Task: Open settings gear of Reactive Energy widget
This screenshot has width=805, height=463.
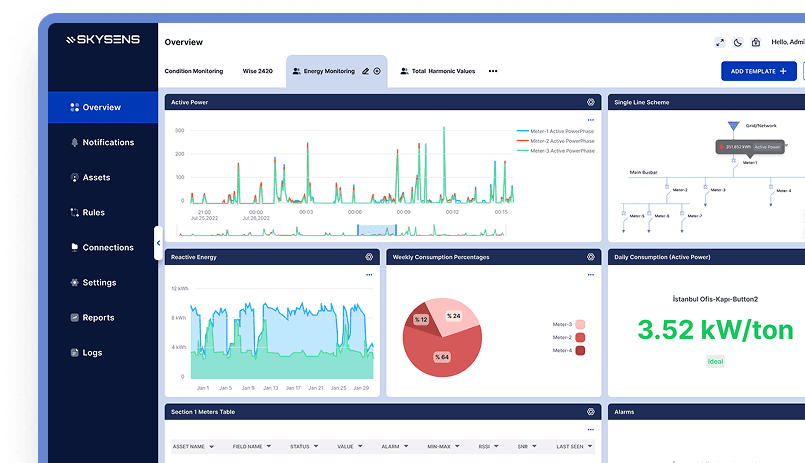Action: (x=369, y=257)
